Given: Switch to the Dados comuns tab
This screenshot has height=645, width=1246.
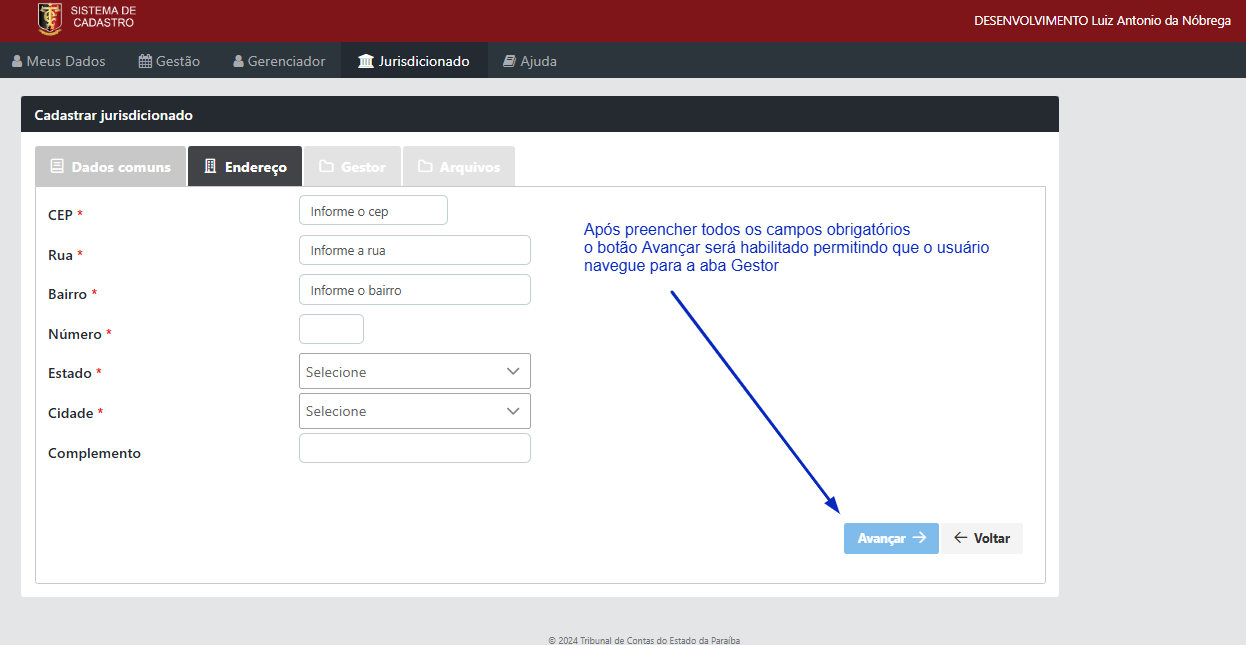Looking at the screenshot, I should pos(110,167).
